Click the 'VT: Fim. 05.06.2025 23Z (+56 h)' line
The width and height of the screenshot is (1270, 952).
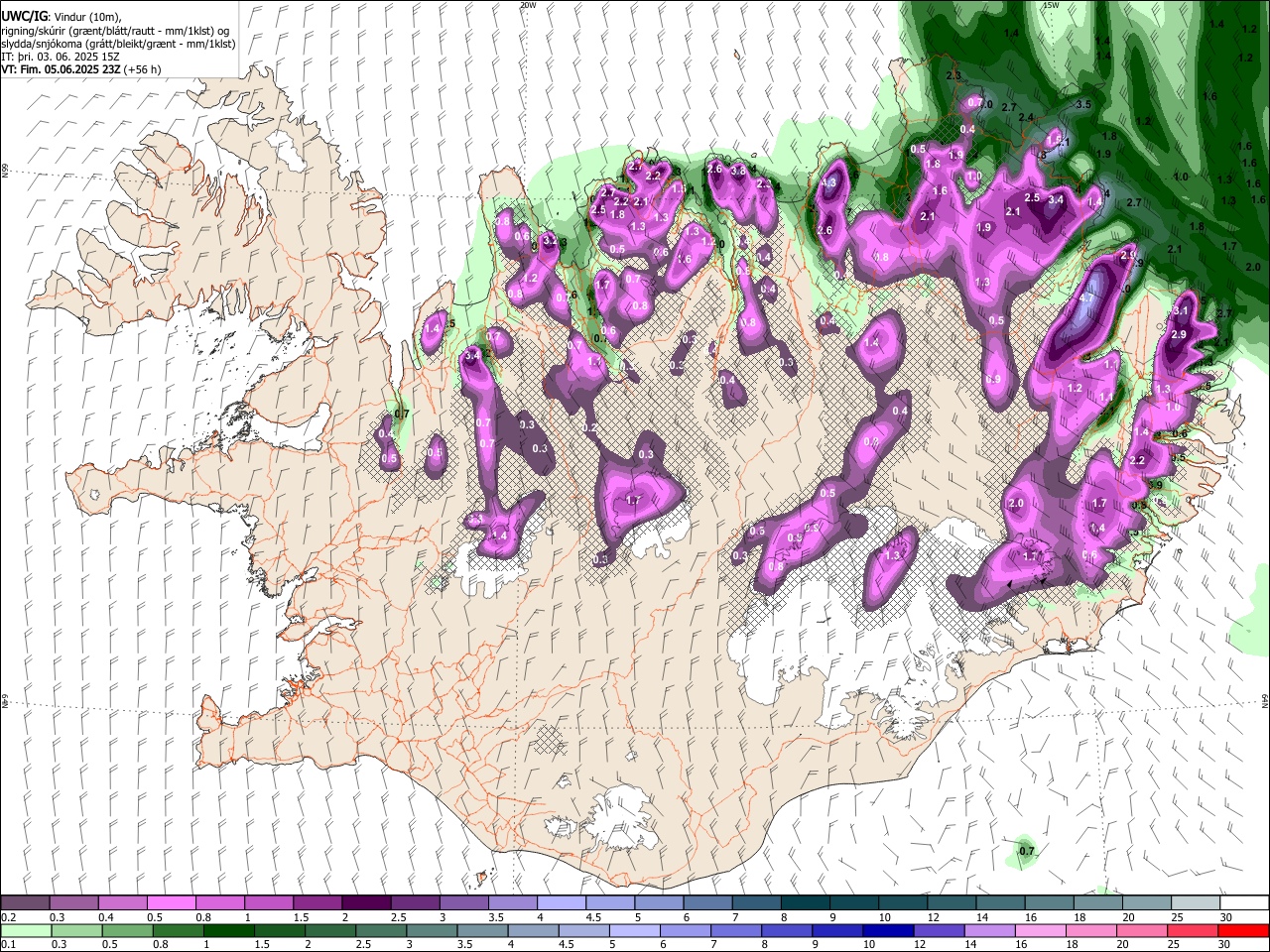81,70
